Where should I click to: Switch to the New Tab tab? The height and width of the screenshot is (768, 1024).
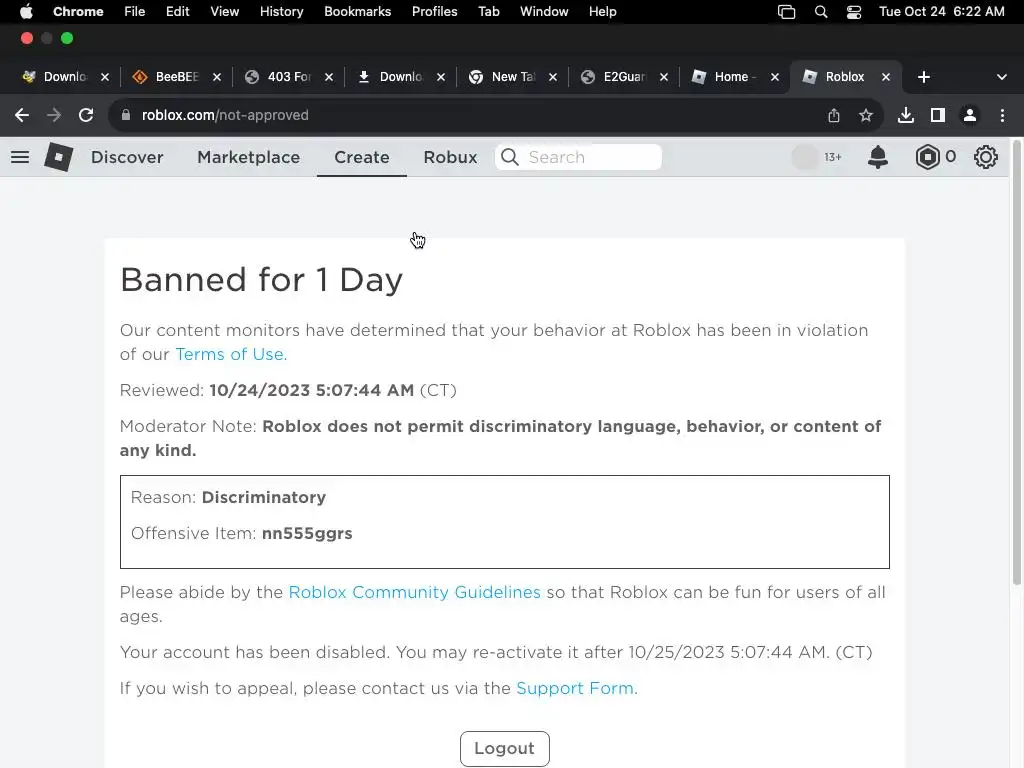(x=513, y=77)
